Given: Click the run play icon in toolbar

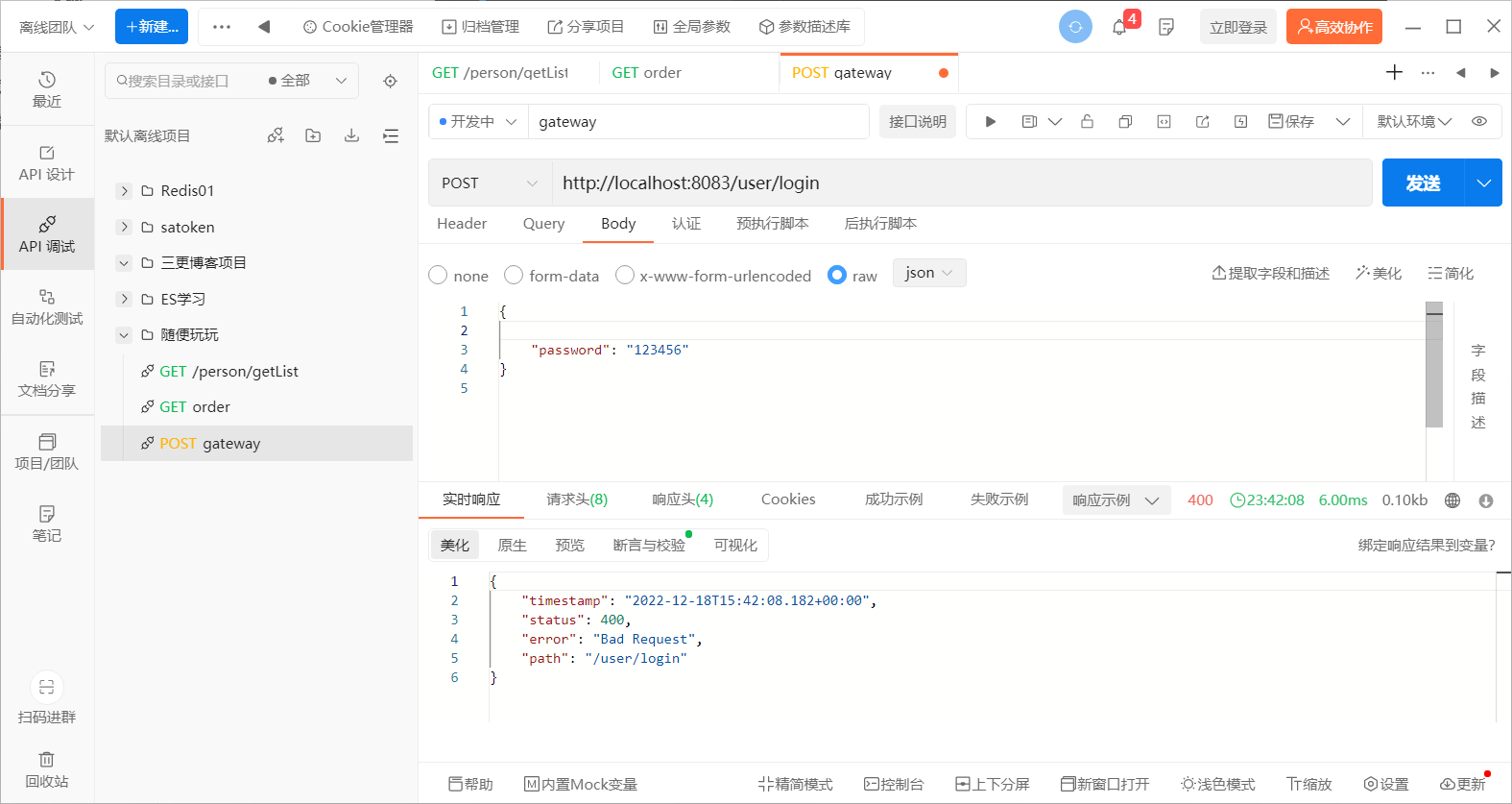Looking at the screenshot, I should pyautogui.click(x=991, y=121).
